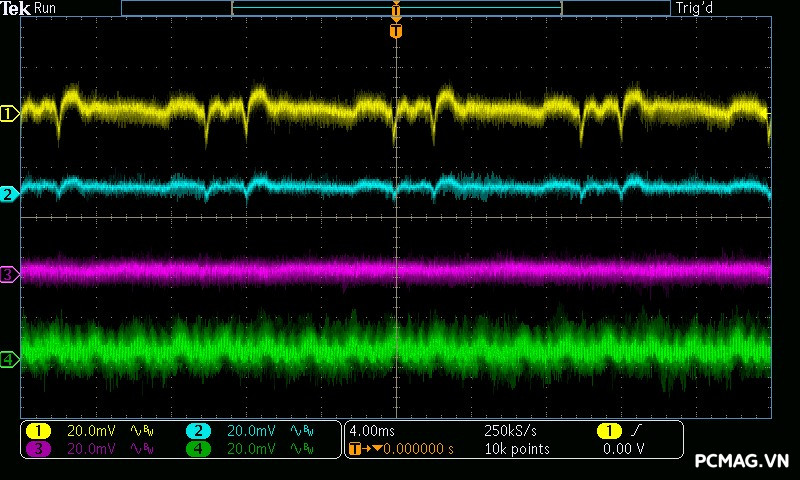Click the orange trigger delay T icon
The width and height of the screenshot is (800, 480).
(x=356, y=449)
